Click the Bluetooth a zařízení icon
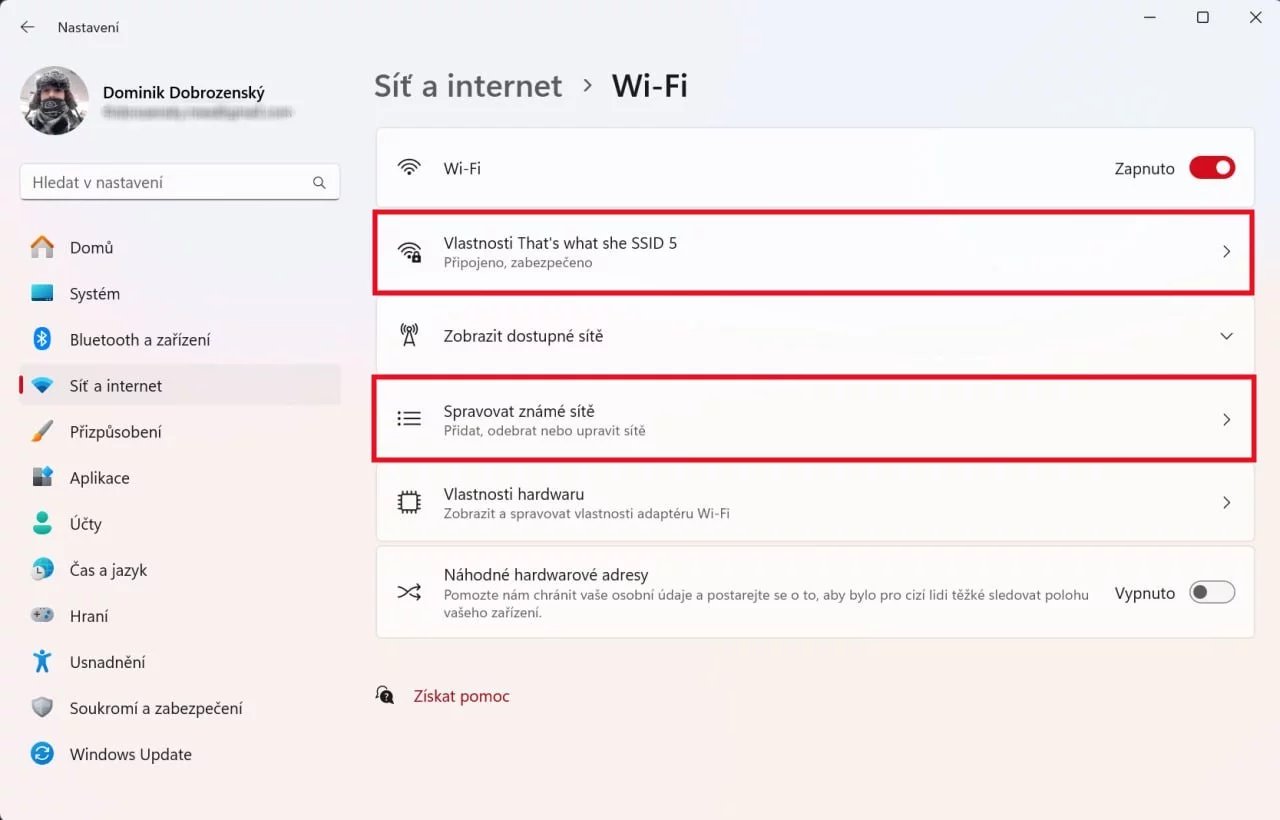 [40, 339]
